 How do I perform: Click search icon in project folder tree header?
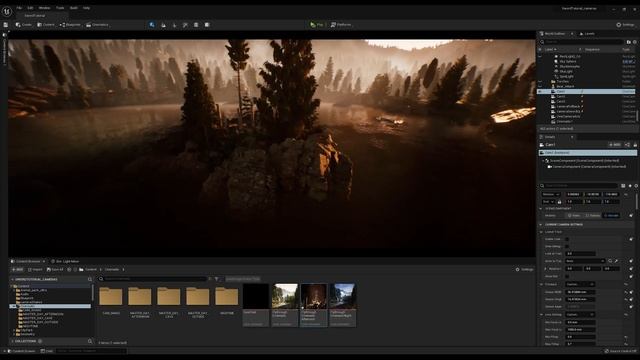[x=90, y=280]
